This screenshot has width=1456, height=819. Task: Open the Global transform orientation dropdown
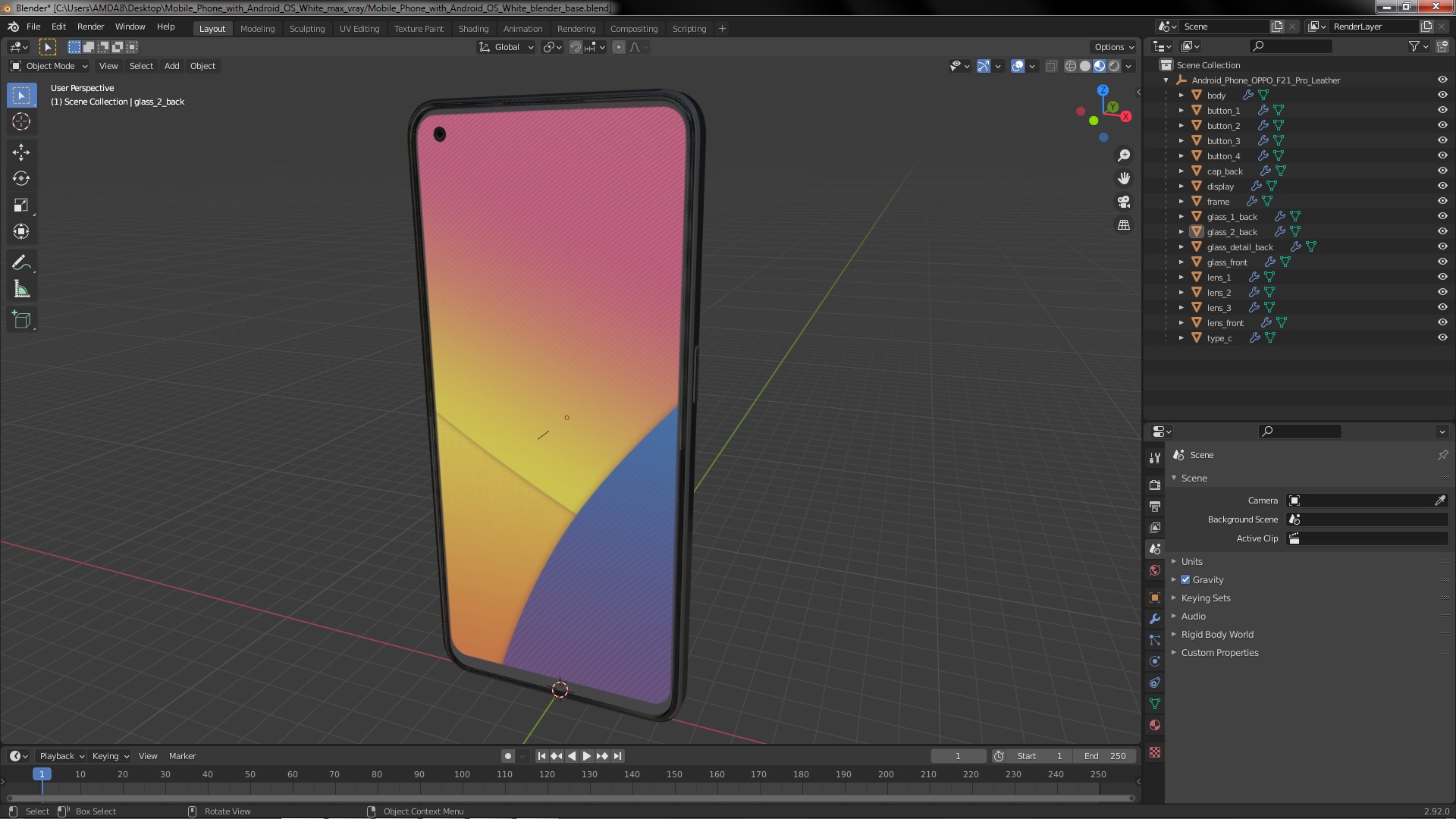point(506,47)
